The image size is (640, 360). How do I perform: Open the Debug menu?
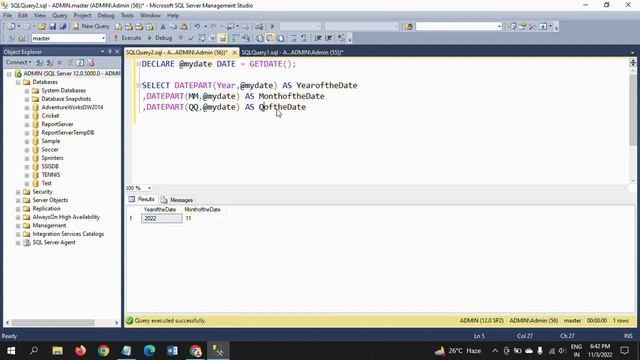[x=106, y=16]
